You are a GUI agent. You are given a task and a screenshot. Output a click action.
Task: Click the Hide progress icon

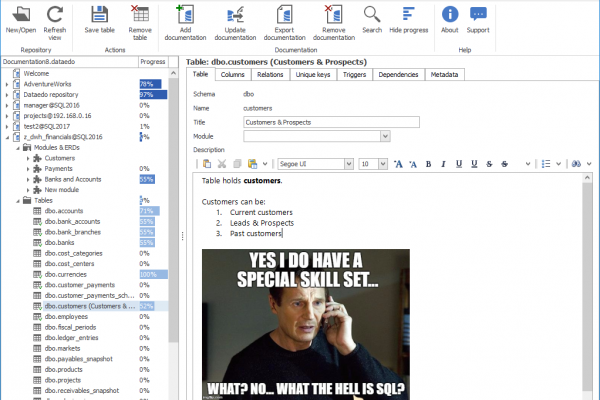click(x=408, y=15)
